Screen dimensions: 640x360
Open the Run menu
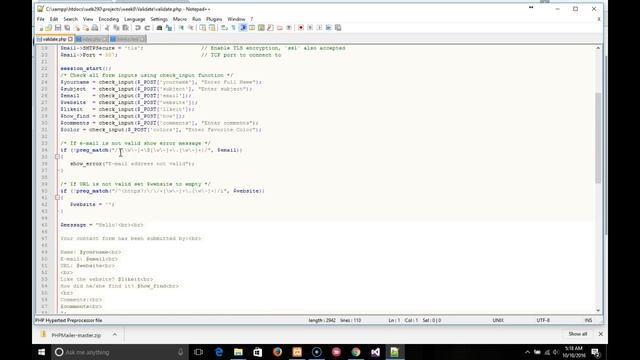pos(196,19)
